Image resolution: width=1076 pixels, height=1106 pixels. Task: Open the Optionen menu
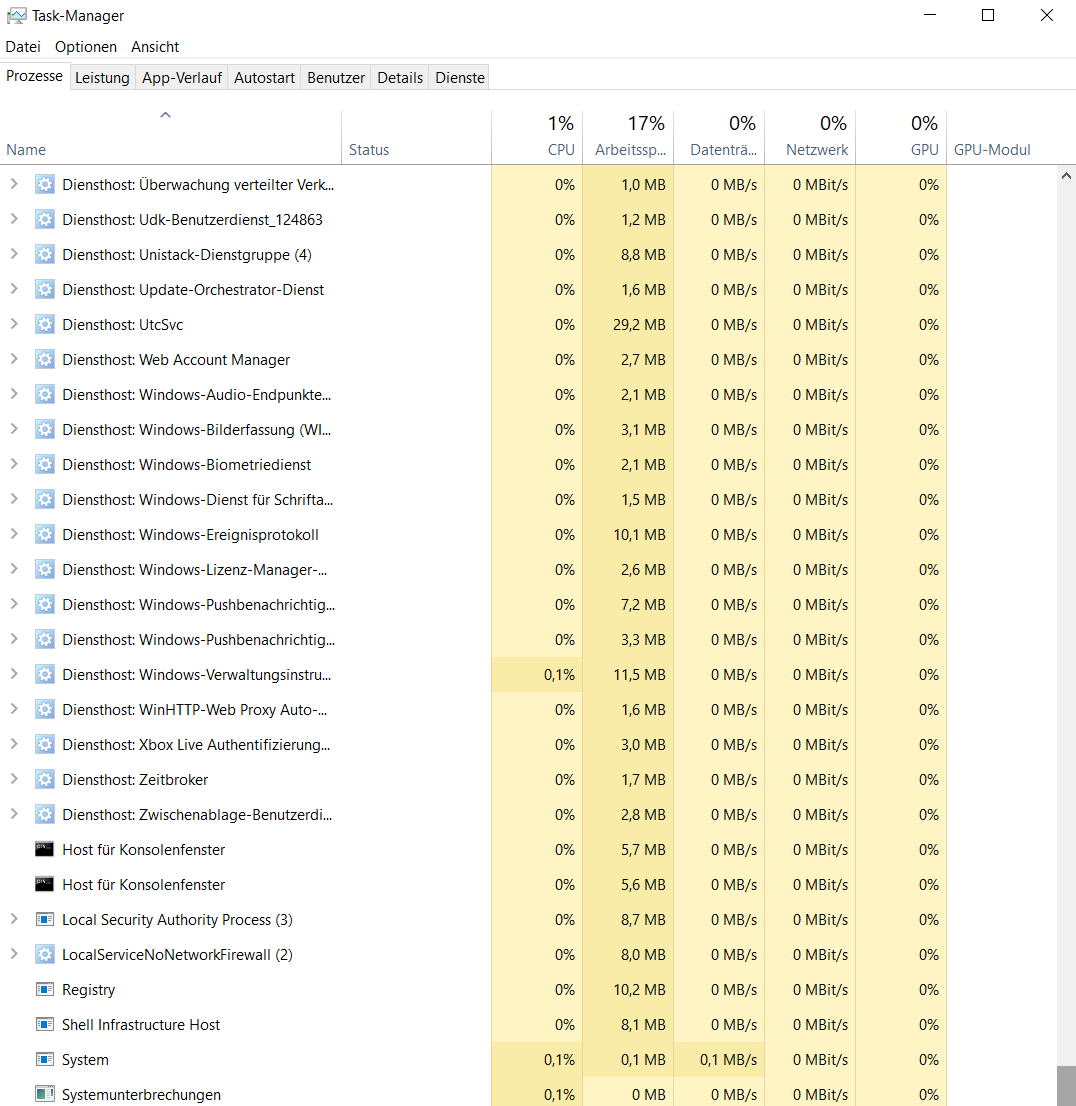(86, 47)
